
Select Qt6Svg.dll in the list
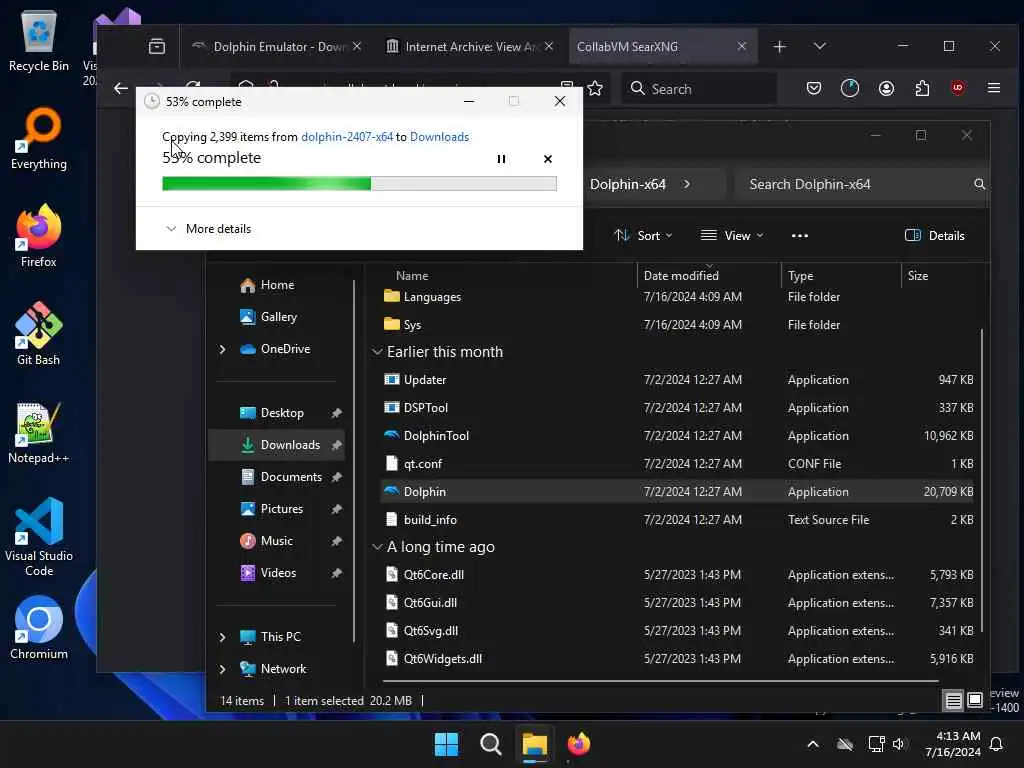click(677, 631)
